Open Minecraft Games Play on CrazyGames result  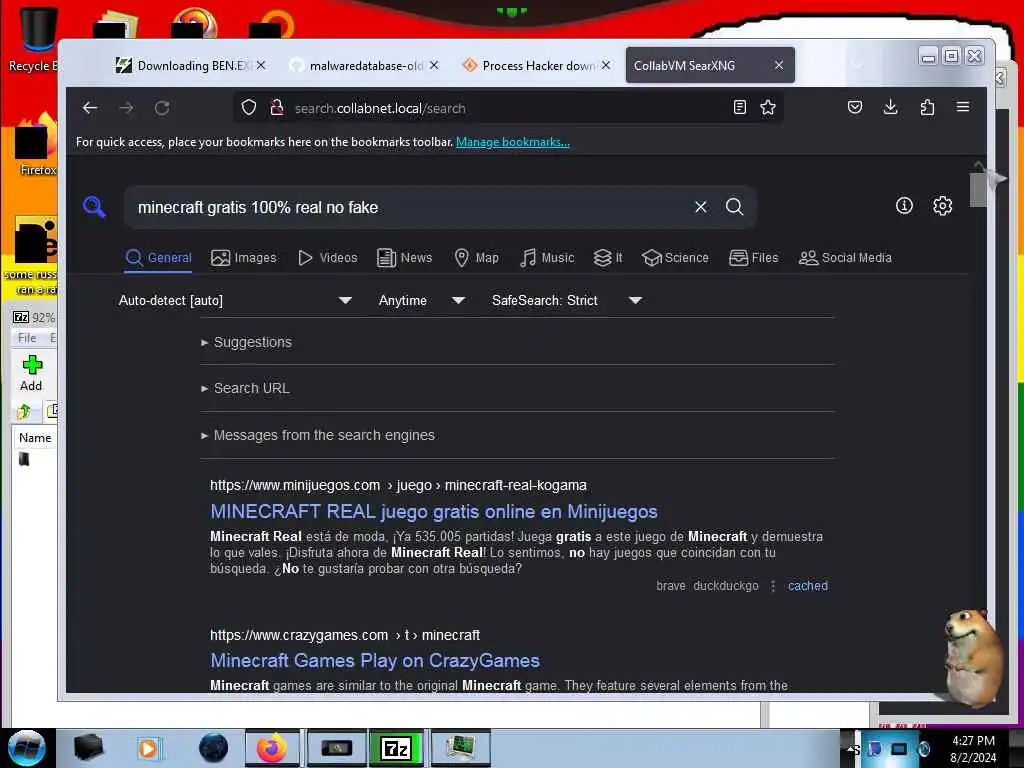click(x=375, y=660)
